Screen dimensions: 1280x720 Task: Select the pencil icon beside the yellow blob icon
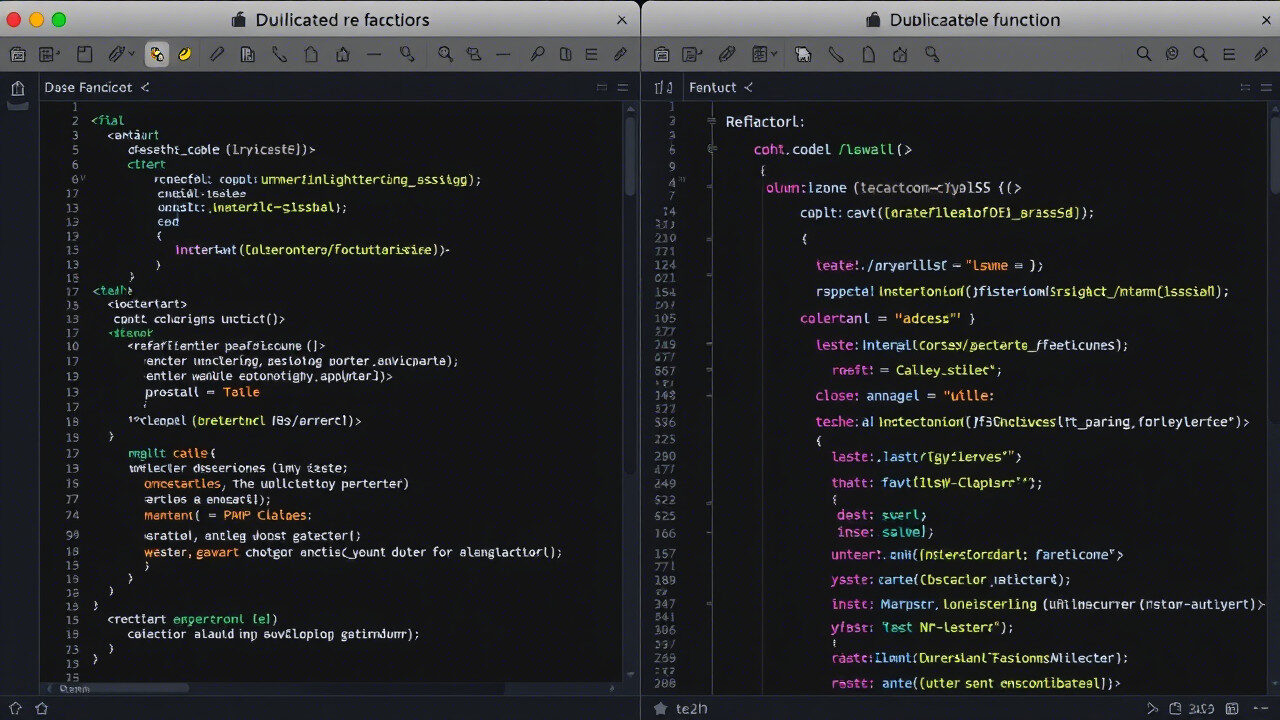coord(216,54)
